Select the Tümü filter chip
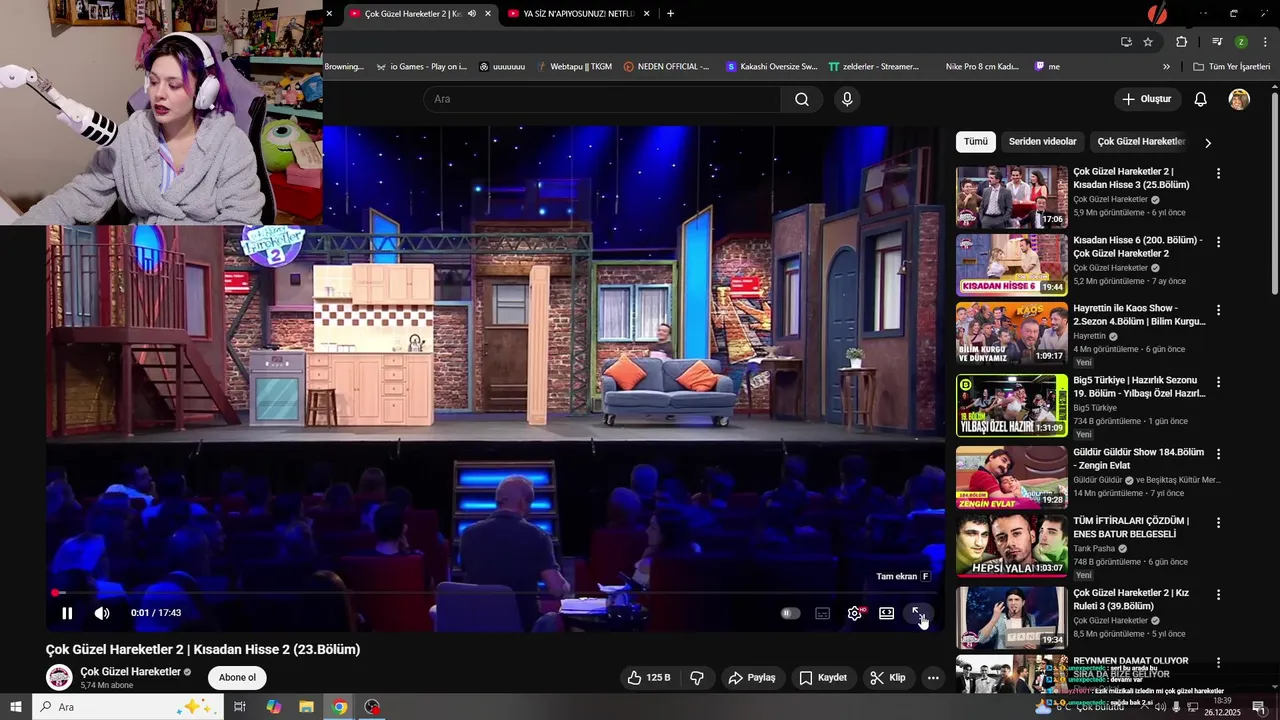This screenshot has height=720, width=1280. coord(975,142)
